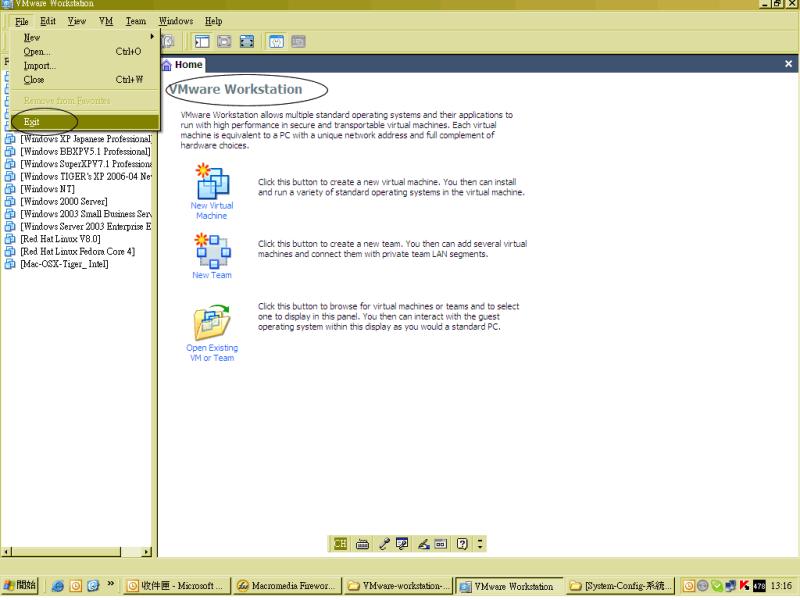
Task: Expand the quick launch chevron in taskbar
Action: click(x=111, y=583)
